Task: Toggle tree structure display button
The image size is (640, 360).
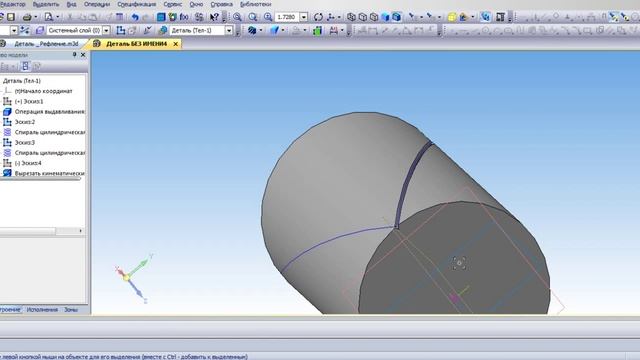Action: (25, 66)
